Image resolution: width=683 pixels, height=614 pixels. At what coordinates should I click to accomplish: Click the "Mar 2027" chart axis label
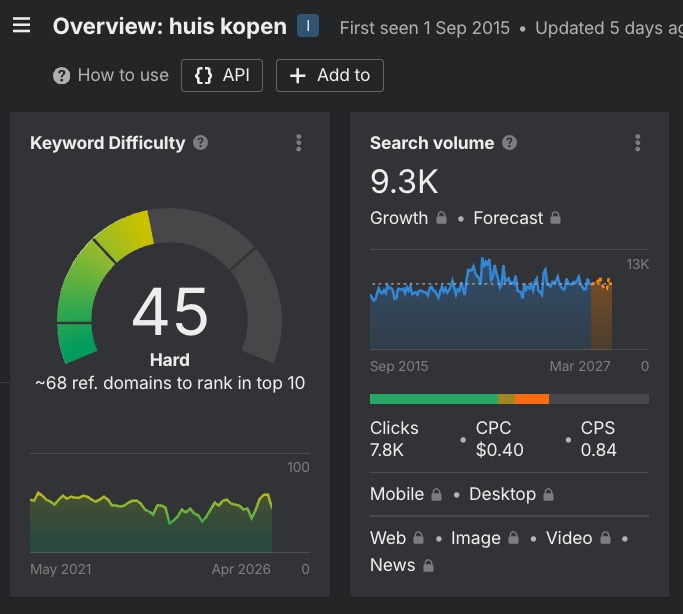[580, 366]
